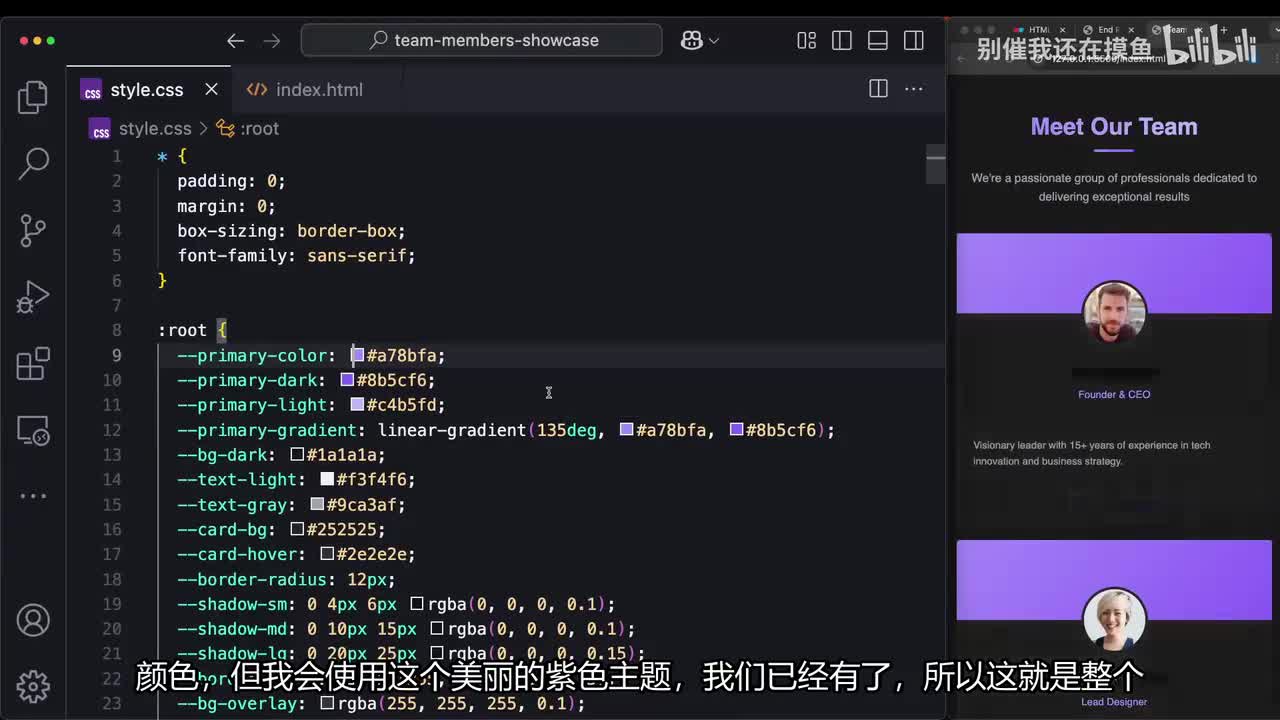Close the style.css tab
Image resolution: width=1280 pixels, height=720 pixels.
point(211,89)
